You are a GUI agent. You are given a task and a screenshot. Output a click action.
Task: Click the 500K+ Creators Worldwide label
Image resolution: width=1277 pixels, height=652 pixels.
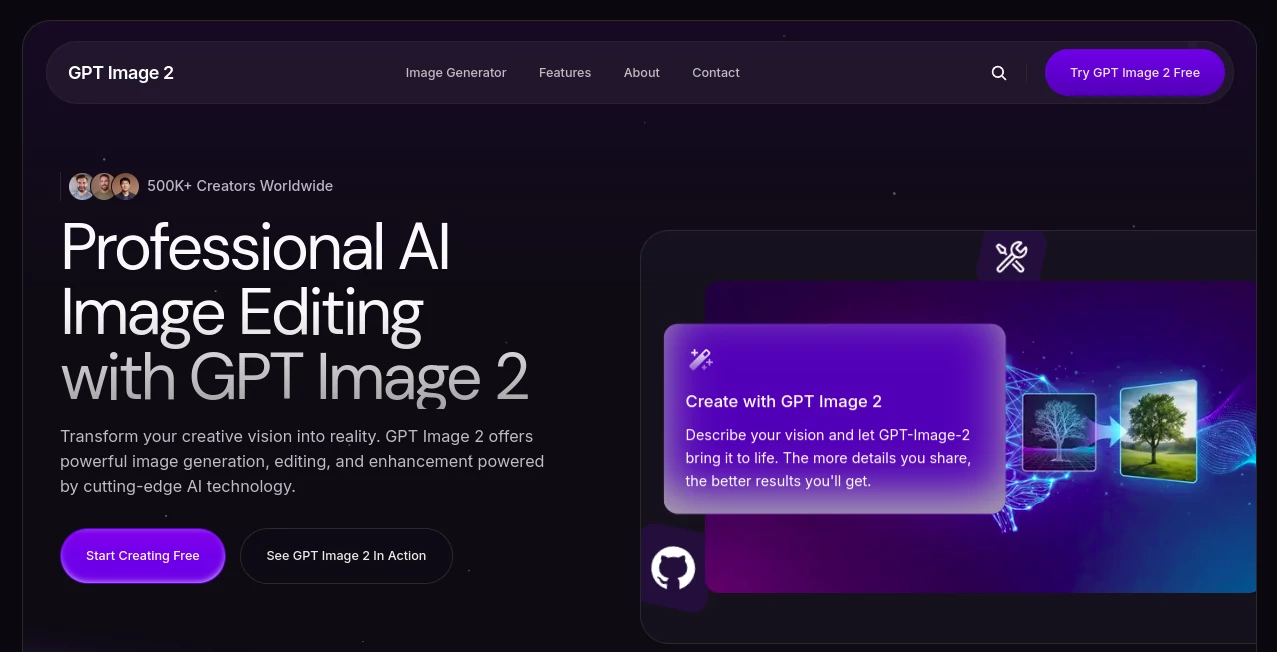[x=239, y=186]
